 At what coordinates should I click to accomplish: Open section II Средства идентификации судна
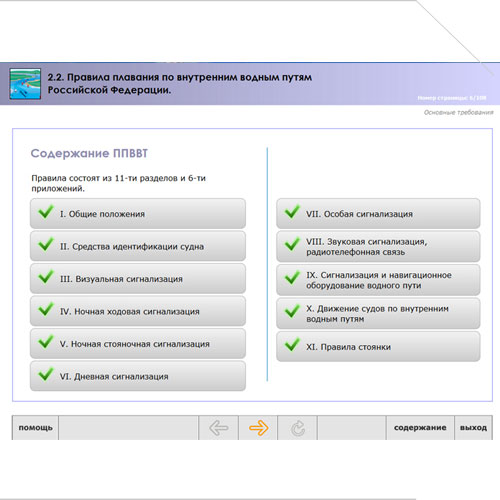point(138,246)
